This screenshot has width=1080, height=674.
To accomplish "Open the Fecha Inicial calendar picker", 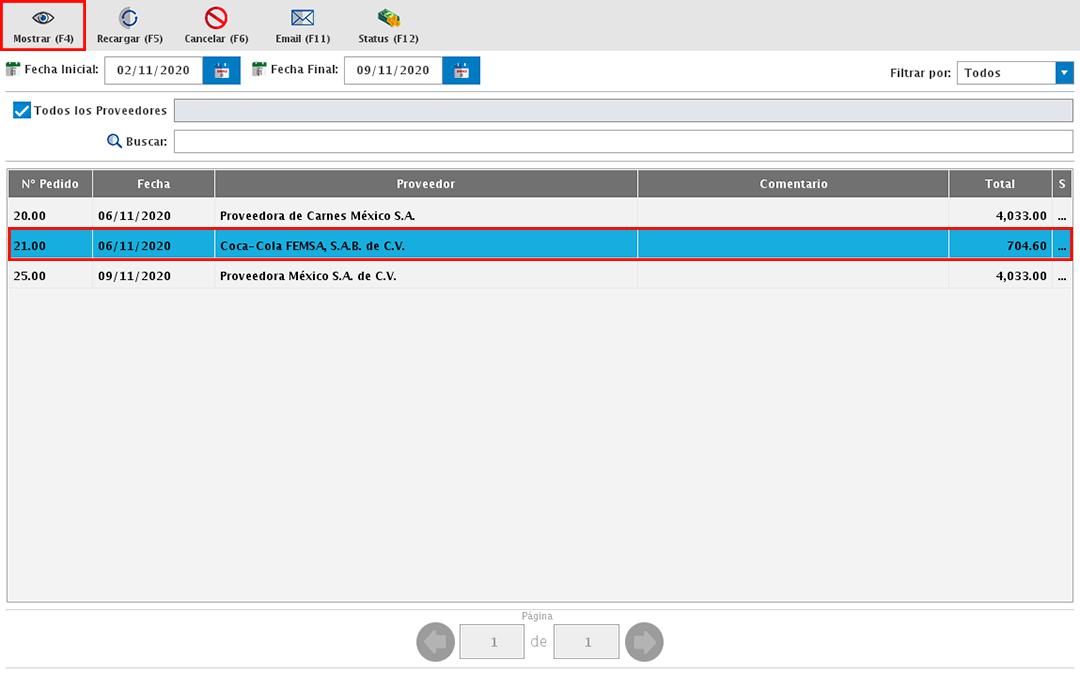I will 222,71.
